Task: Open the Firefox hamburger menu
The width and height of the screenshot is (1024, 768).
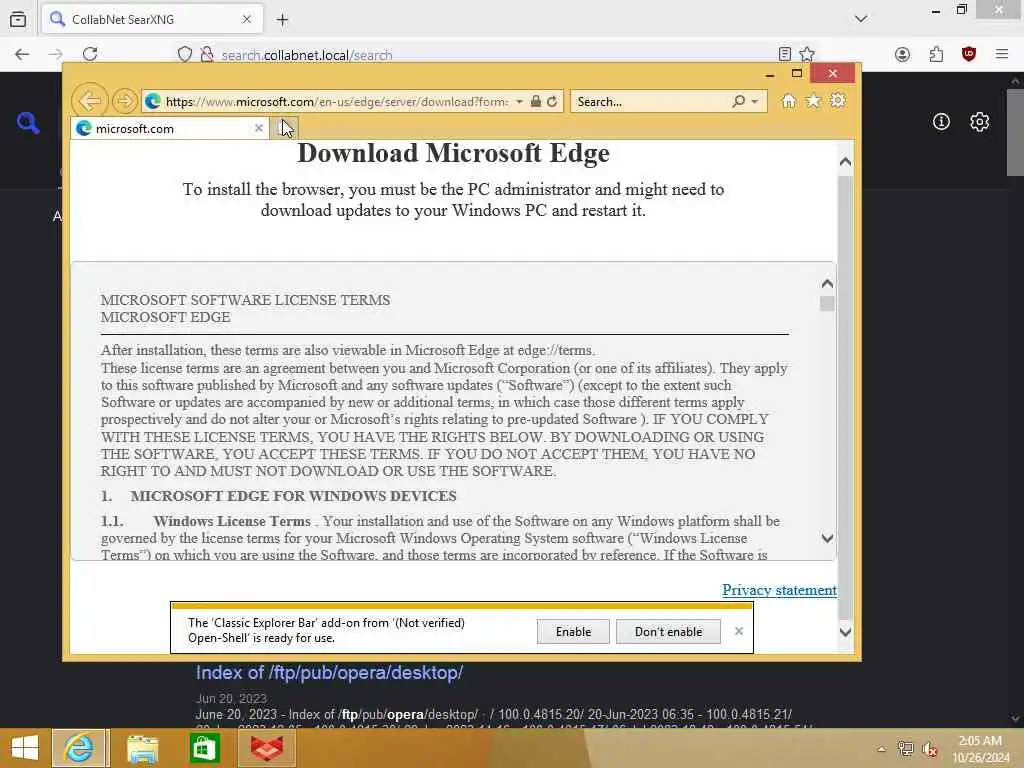Action: tap(1002, 54)
